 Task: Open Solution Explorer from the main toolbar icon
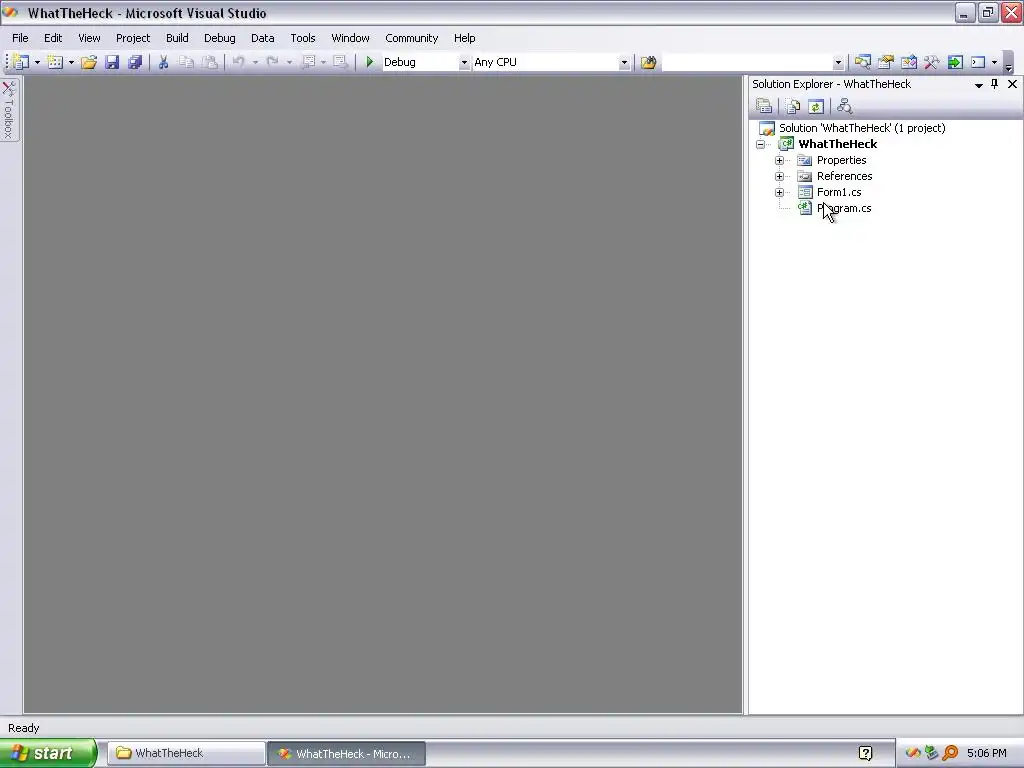tap(863, 62)
